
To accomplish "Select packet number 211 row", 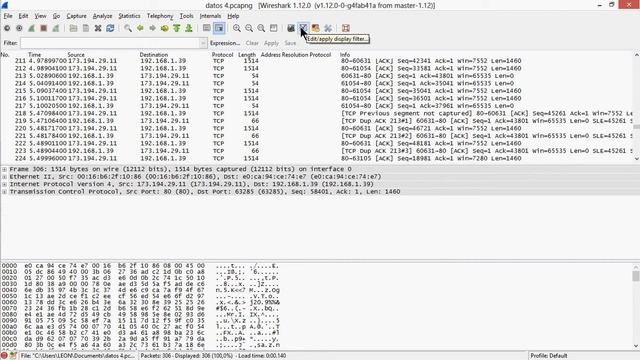I will [x=318, y=60].
